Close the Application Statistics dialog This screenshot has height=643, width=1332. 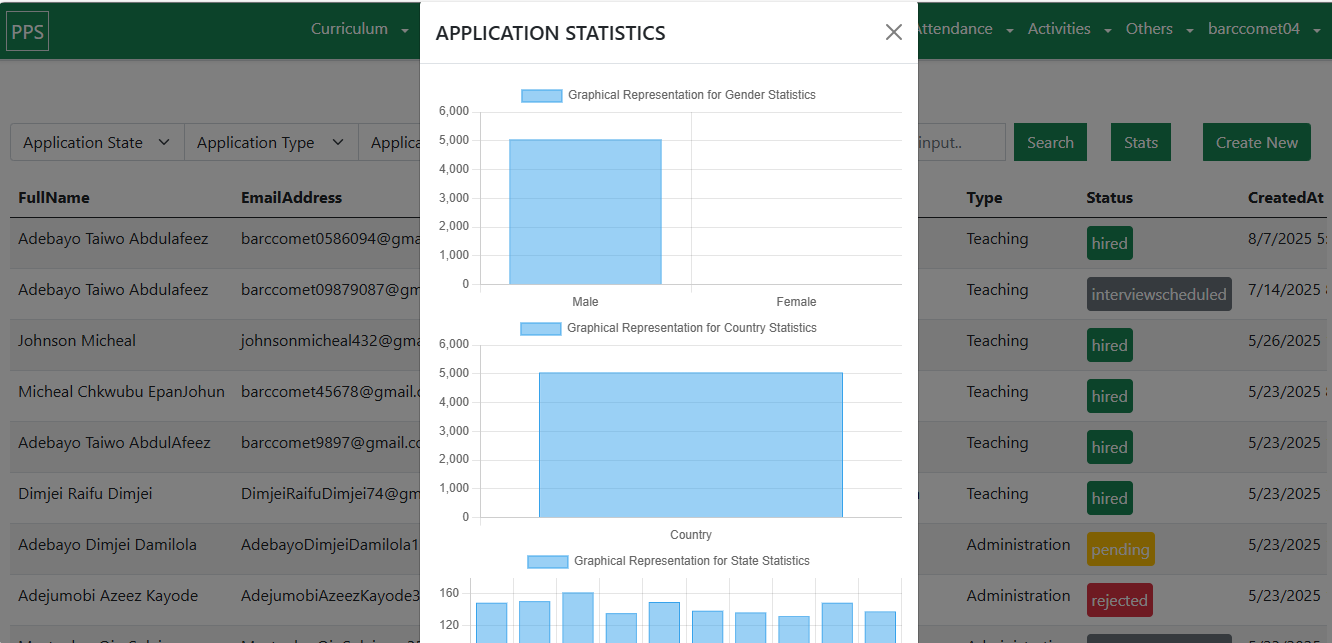(x=893, y=32)
